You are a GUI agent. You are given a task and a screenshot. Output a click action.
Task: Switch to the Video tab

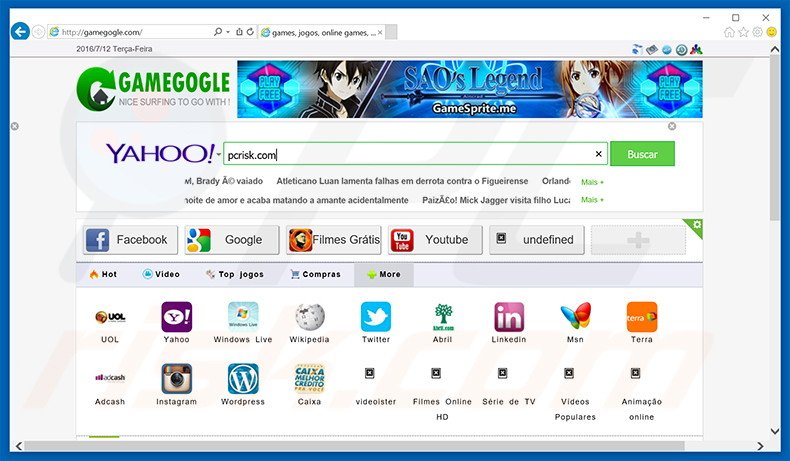161,274
